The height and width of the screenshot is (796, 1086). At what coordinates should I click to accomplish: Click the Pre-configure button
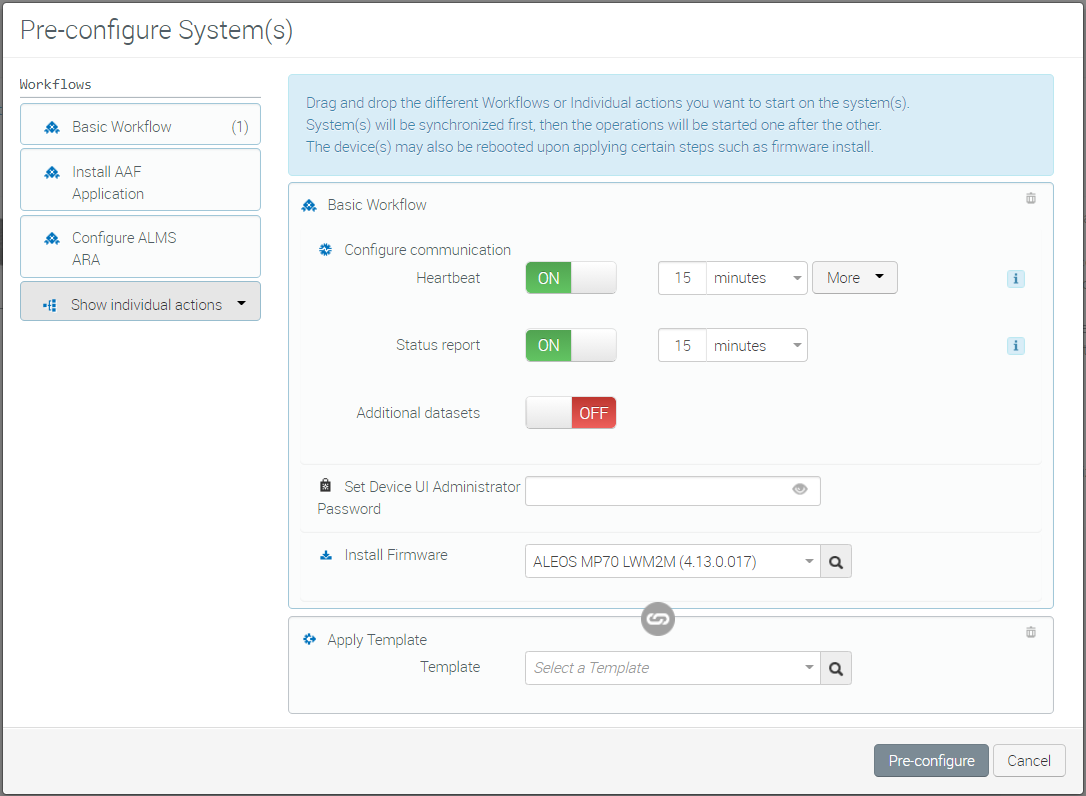click(931, 760)
